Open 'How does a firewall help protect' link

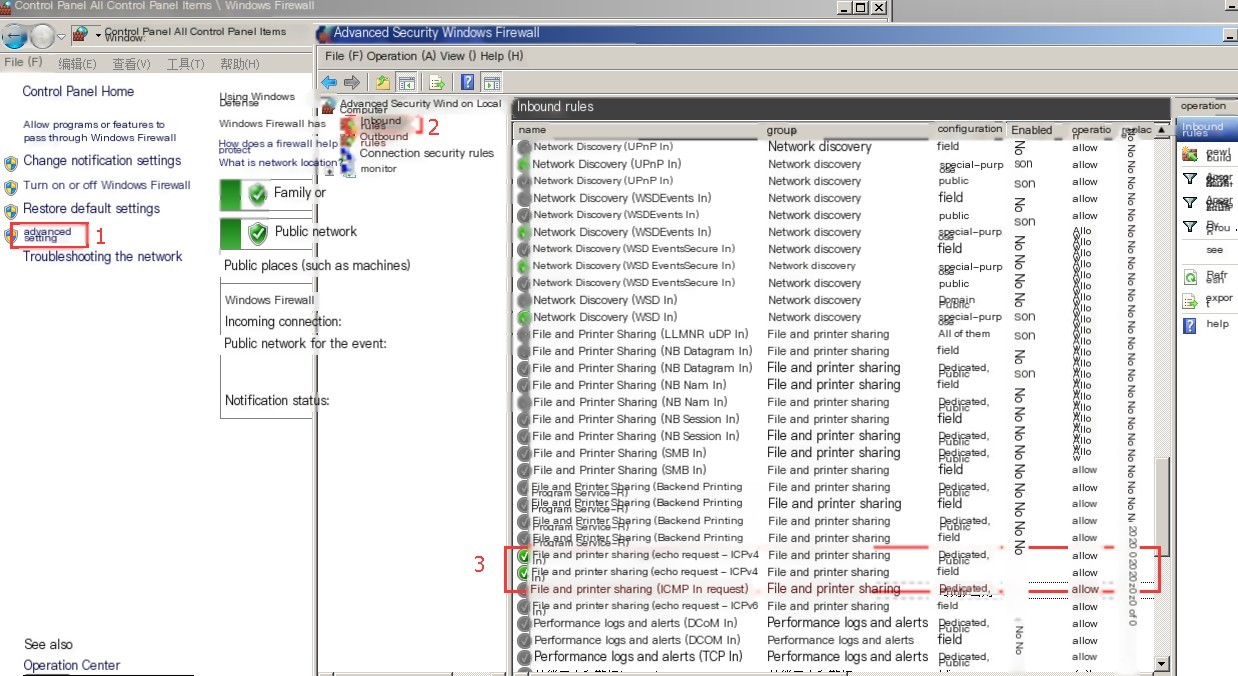(x=278, y=146)
